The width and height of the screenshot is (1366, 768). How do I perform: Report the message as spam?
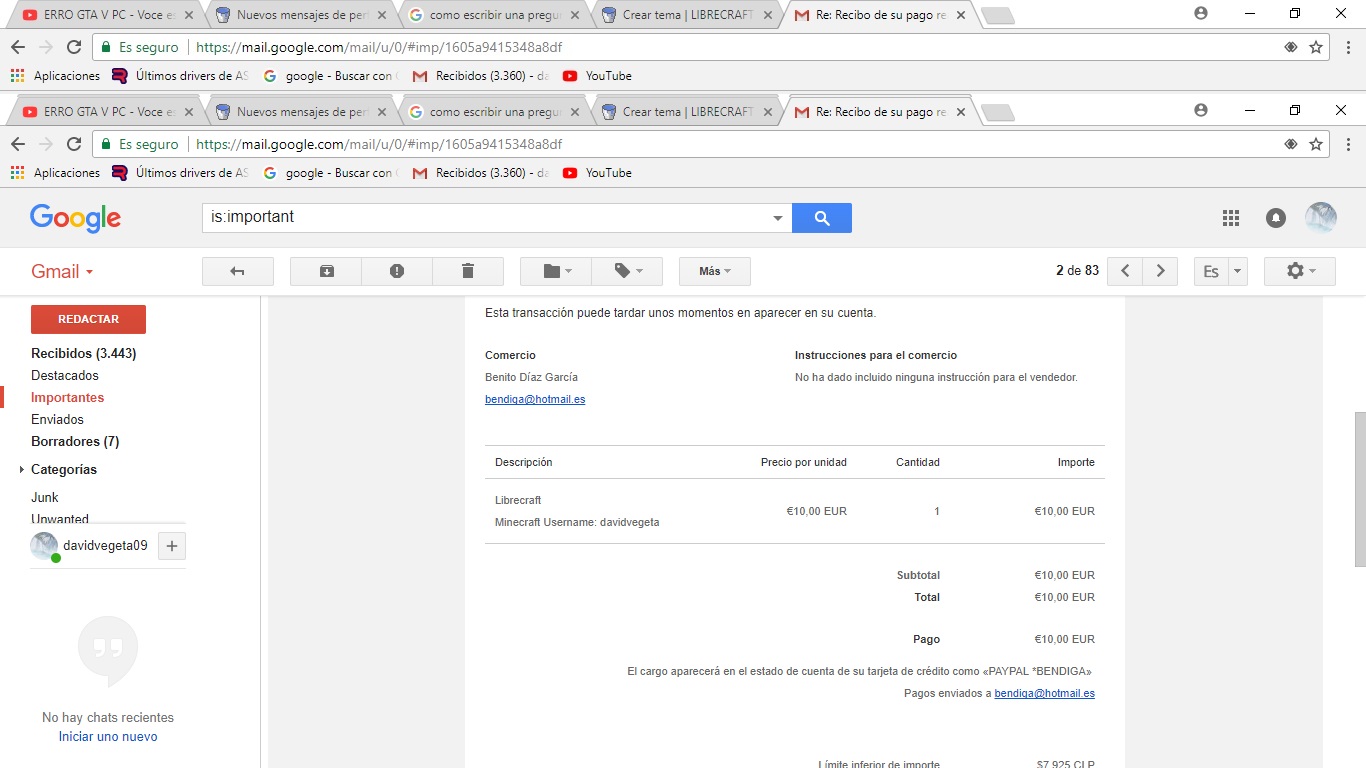click(397, 271)
